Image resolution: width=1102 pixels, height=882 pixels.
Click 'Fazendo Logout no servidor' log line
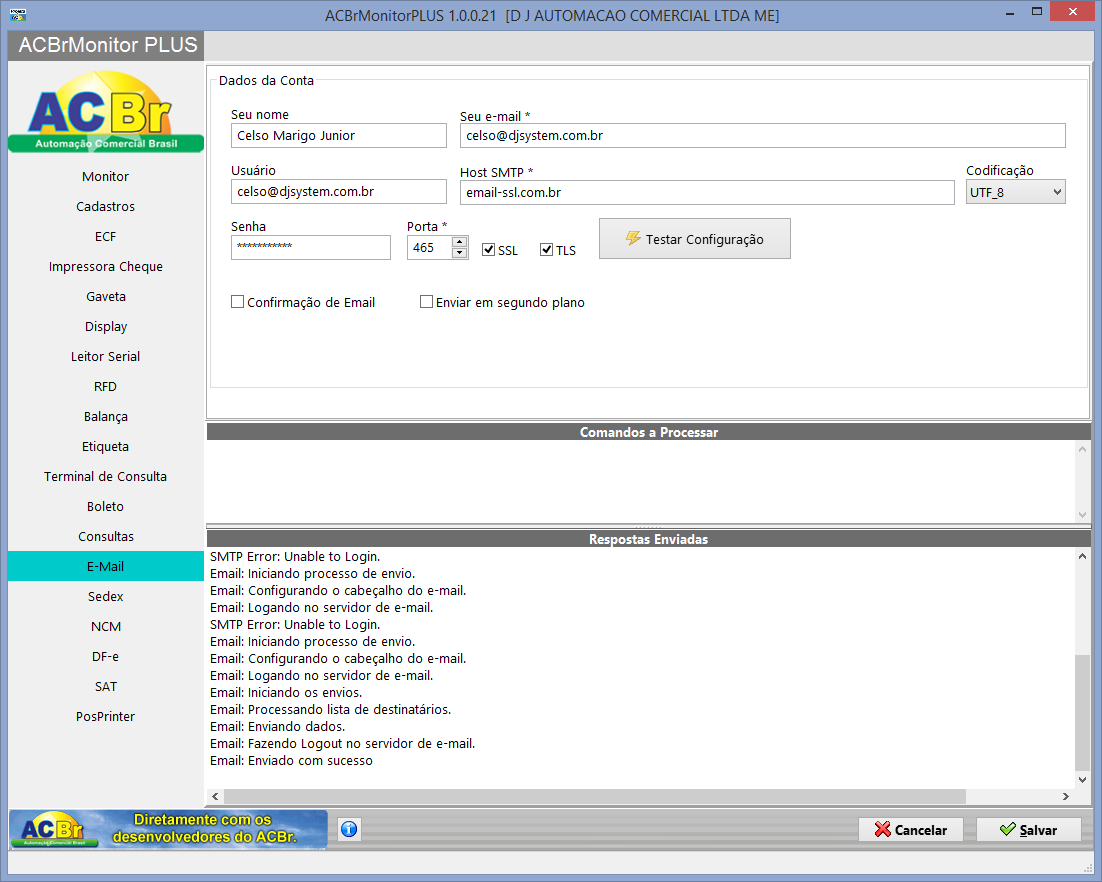click(342, 744)
